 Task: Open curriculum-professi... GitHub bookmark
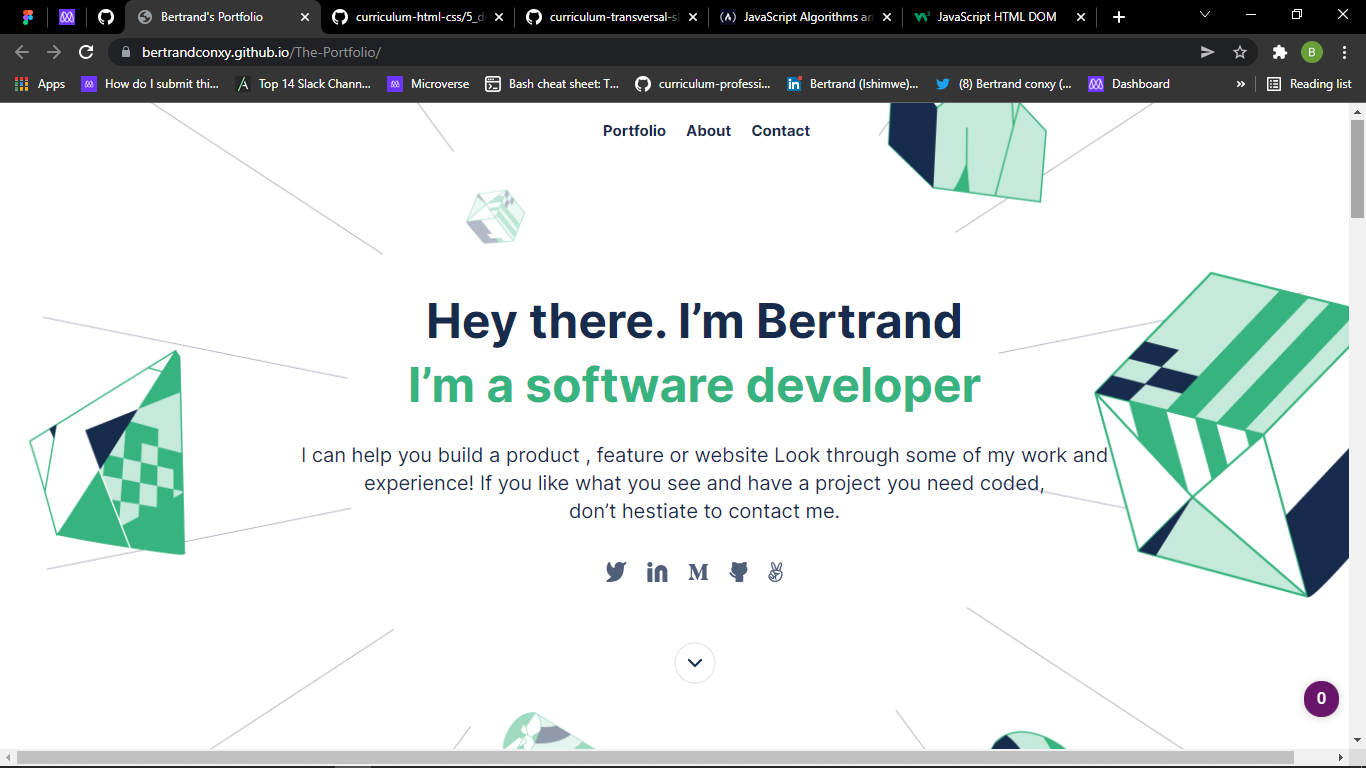[703, 84]
